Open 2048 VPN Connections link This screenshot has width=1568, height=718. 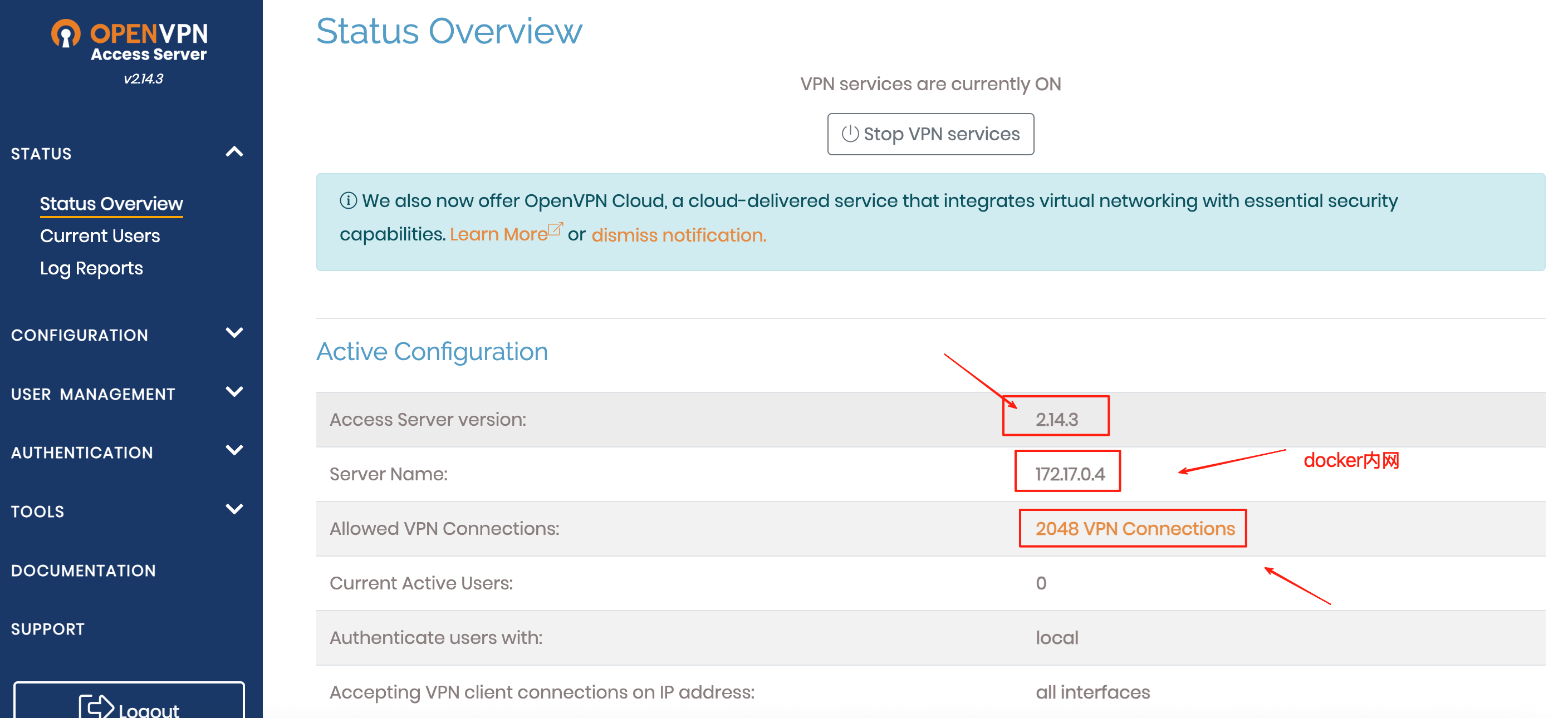(1135, 528)
